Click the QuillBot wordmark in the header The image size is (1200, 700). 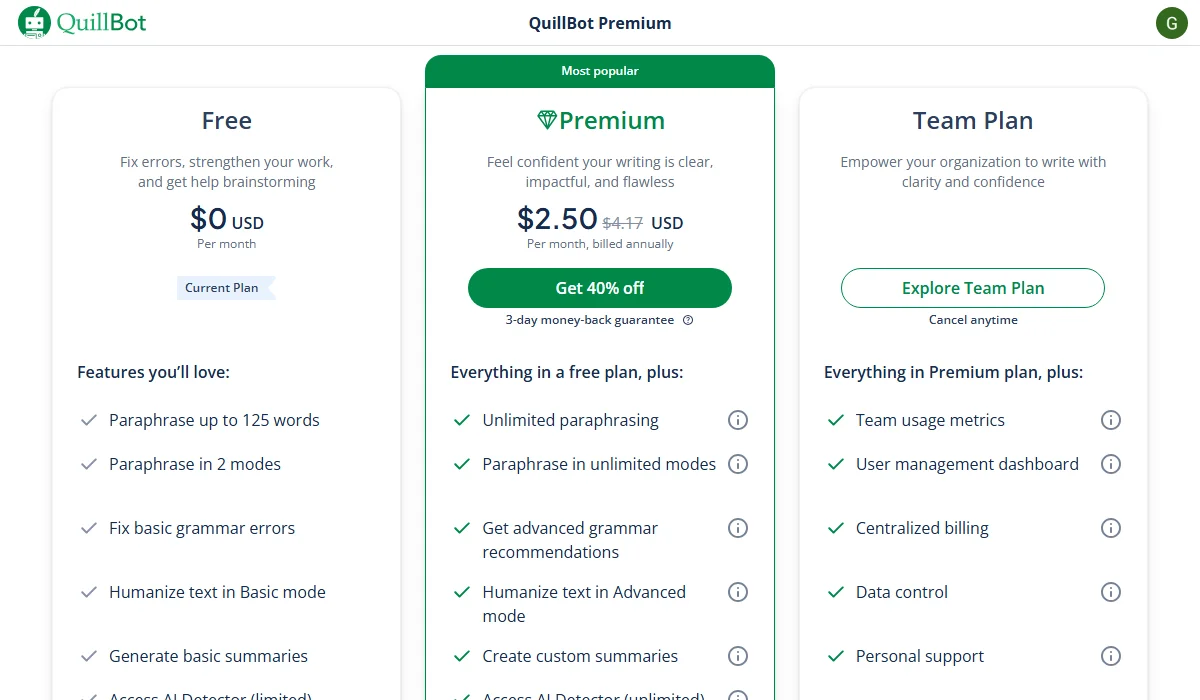(x=103, y=21)
